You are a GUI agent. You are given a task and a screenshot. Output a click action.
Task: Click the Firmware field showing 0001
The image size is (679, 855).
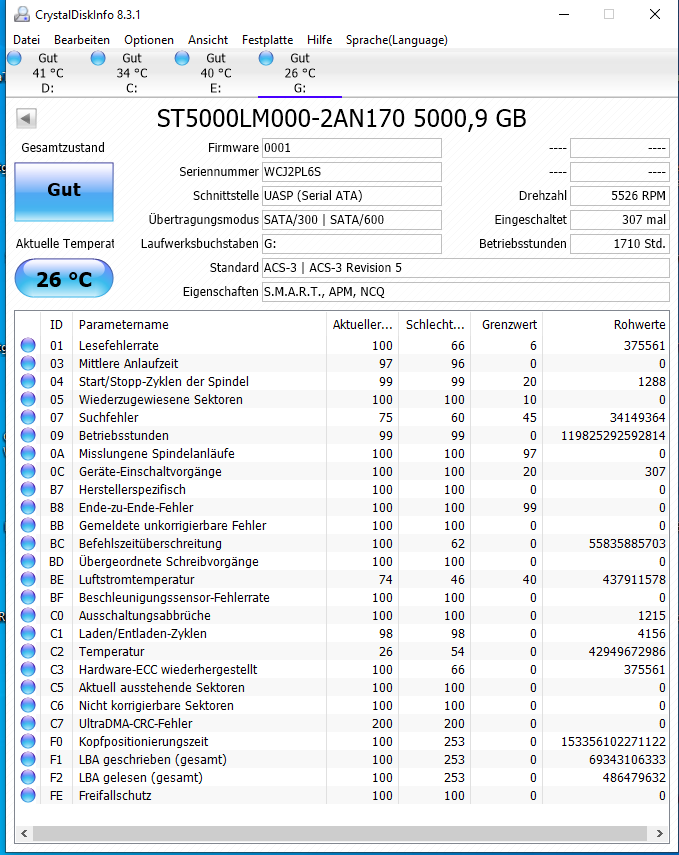(352, 148)
